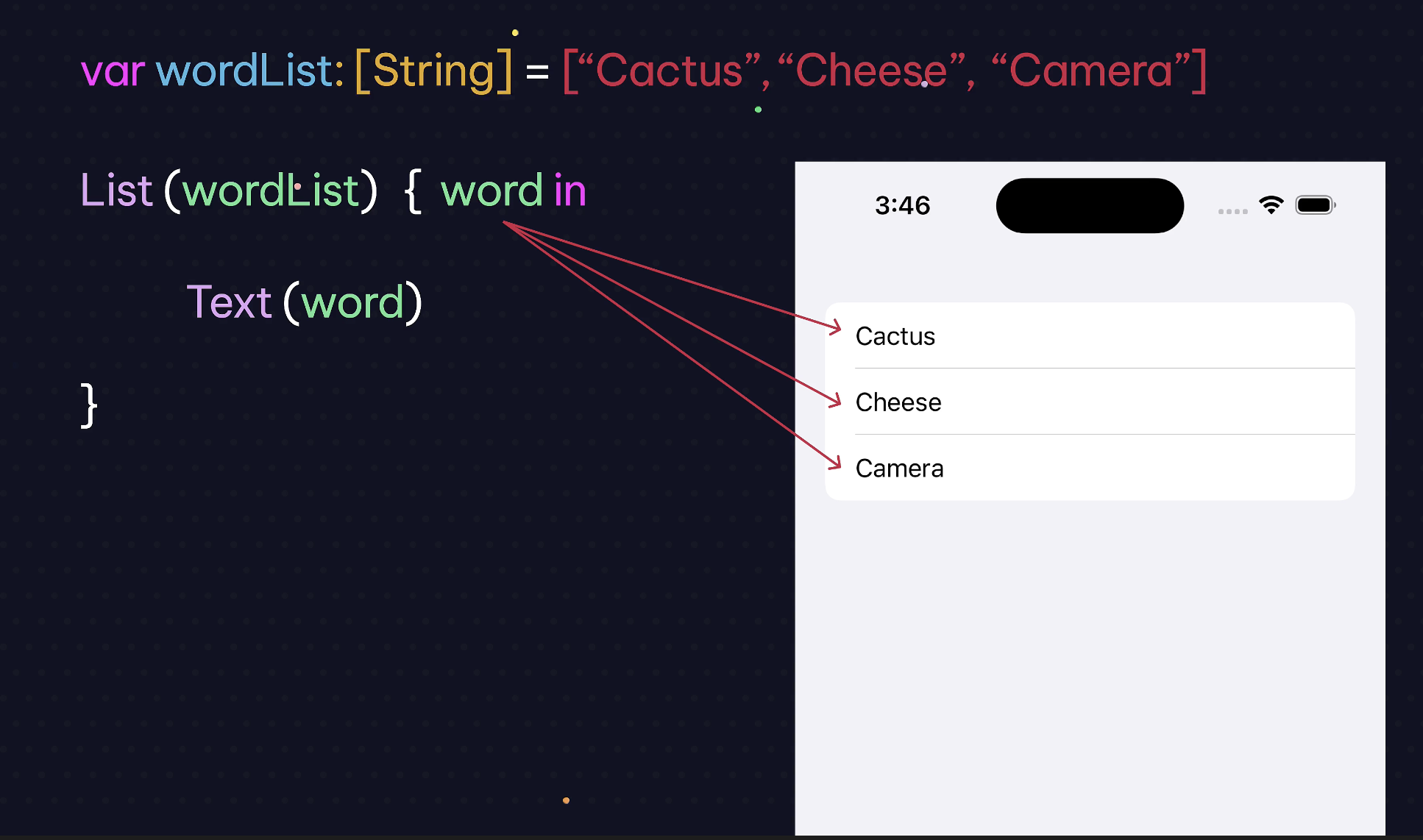This screenshot has height=840, width=1423.
Task: Select the Cheese list row
Action: [x=1090, y=402]
